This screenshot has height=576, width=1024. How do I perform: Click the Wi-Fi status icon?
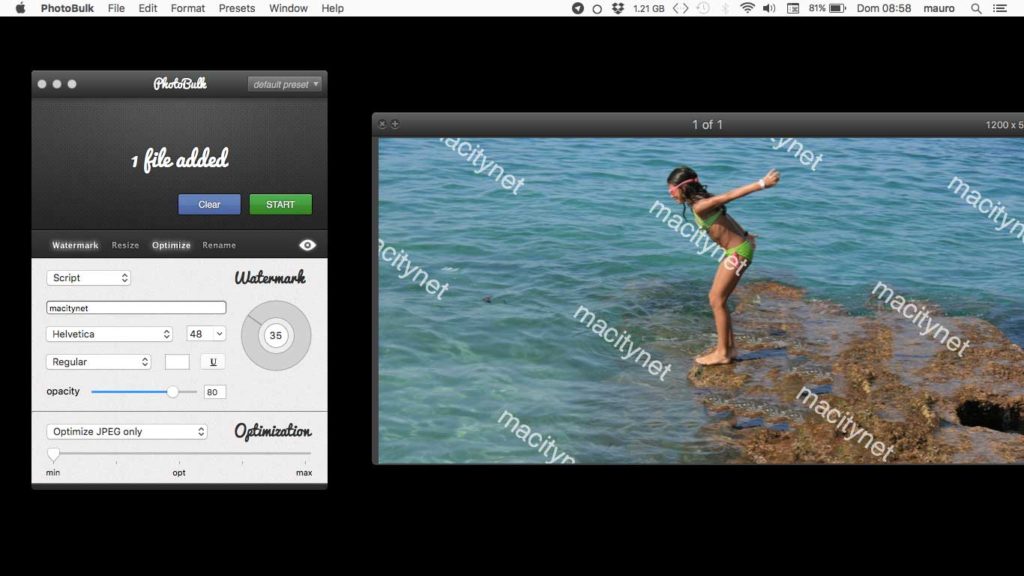click(747, 8)
